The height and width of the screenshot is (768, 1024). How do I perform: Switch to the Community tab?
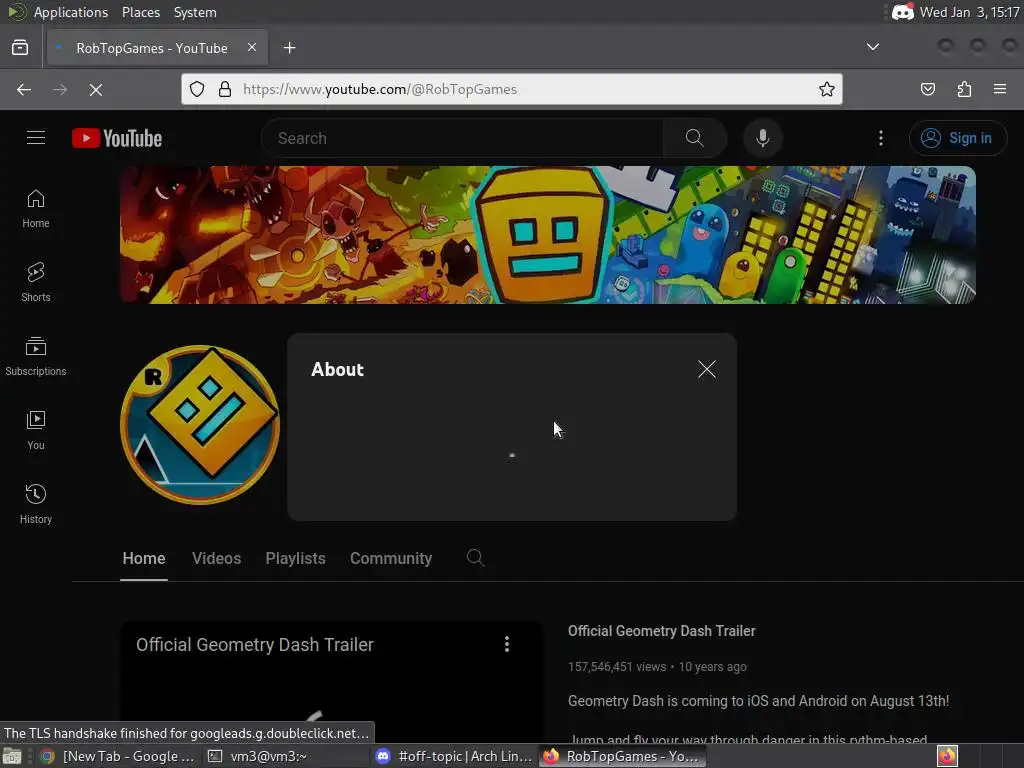pos(391,558)
